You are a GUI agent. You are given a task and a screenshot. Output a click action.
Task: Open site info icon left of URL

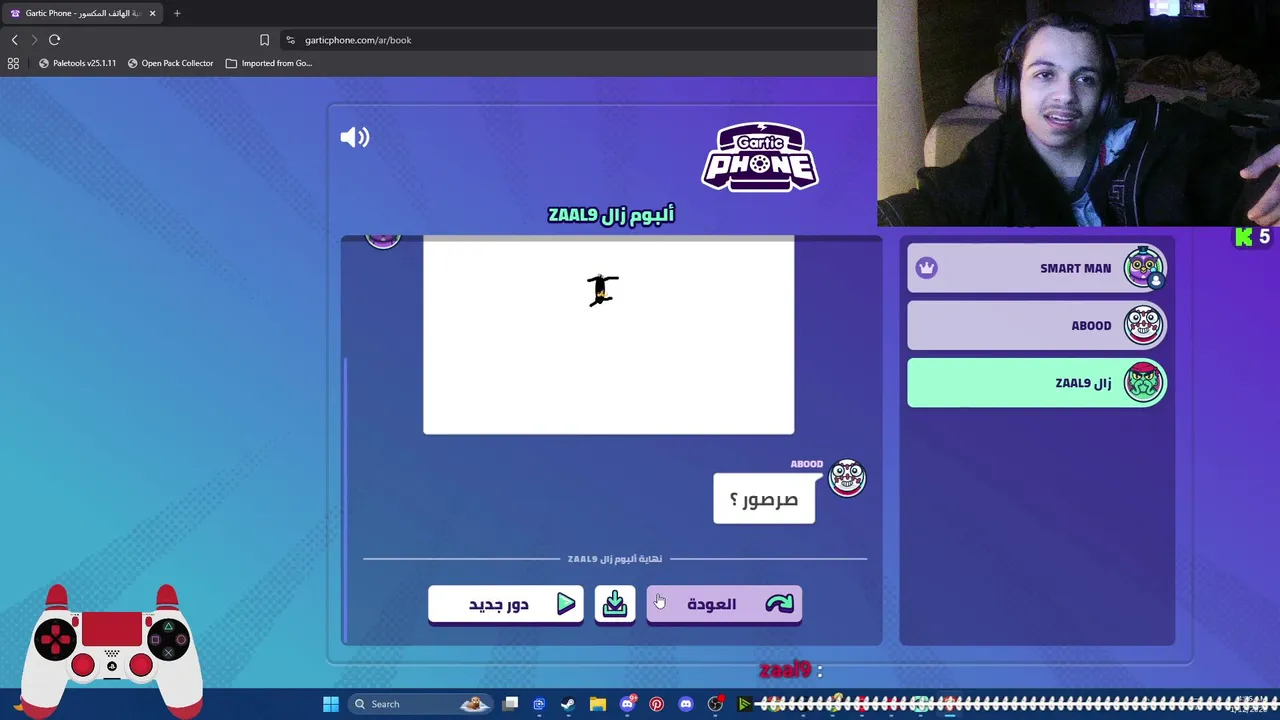coord(290,40)
